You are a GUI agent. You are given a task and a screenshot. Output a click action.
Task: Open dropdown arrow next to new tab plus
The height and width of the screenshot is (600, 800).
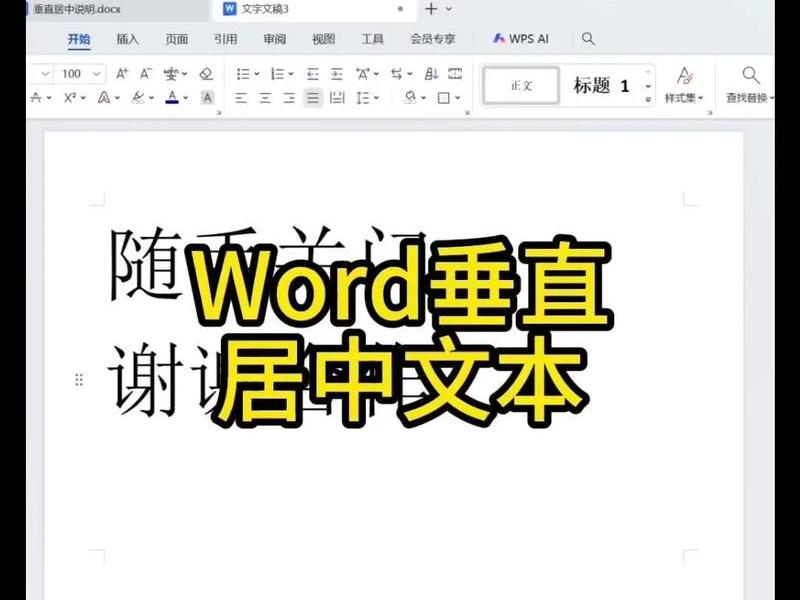tap(449, 9)
